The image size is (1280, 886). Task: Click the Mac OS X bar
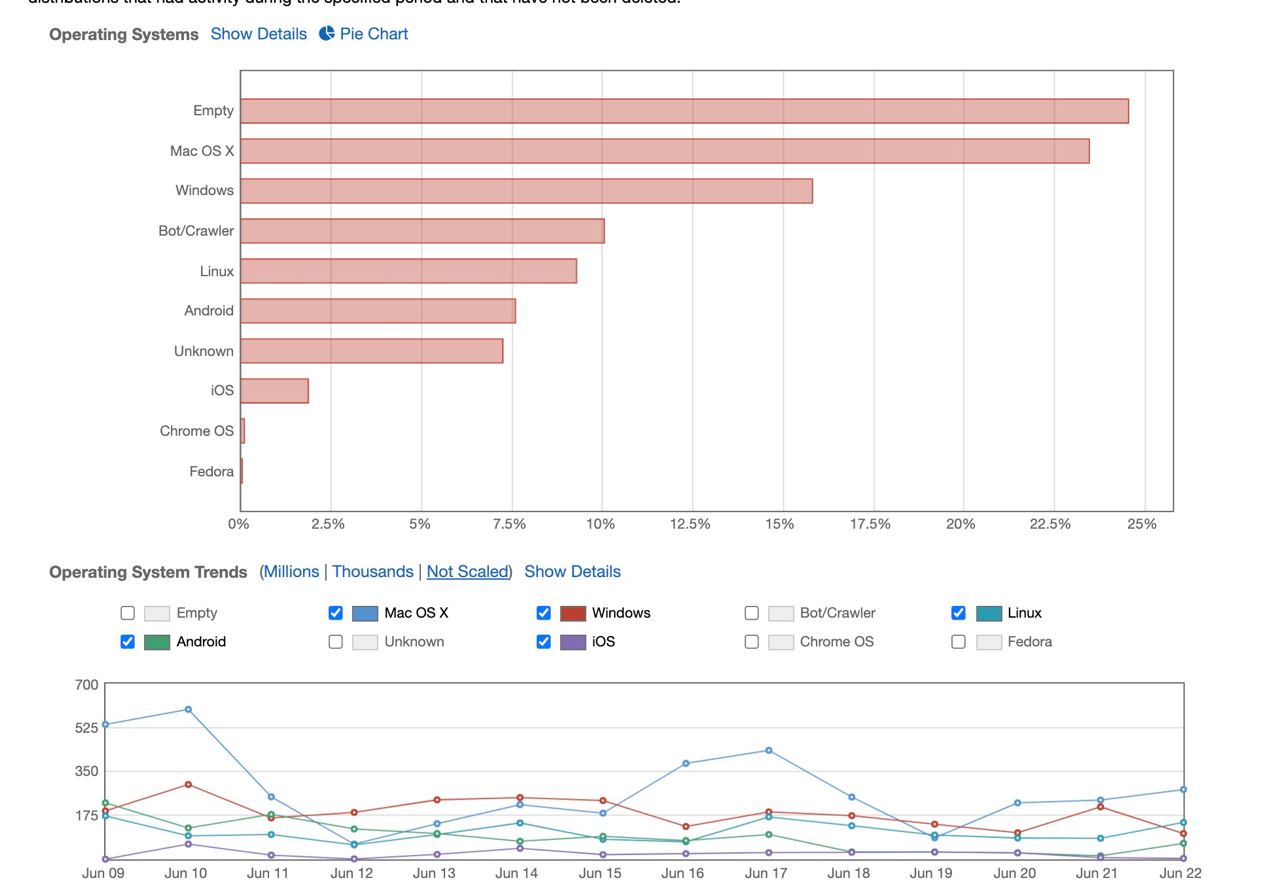pyautogui.click(x=664, y=151)
